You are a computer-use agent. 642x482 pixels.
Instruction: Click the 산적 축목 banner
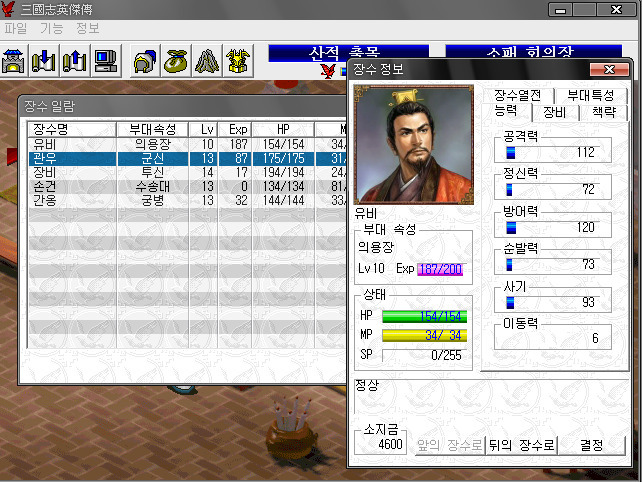[x=348, y=53]
